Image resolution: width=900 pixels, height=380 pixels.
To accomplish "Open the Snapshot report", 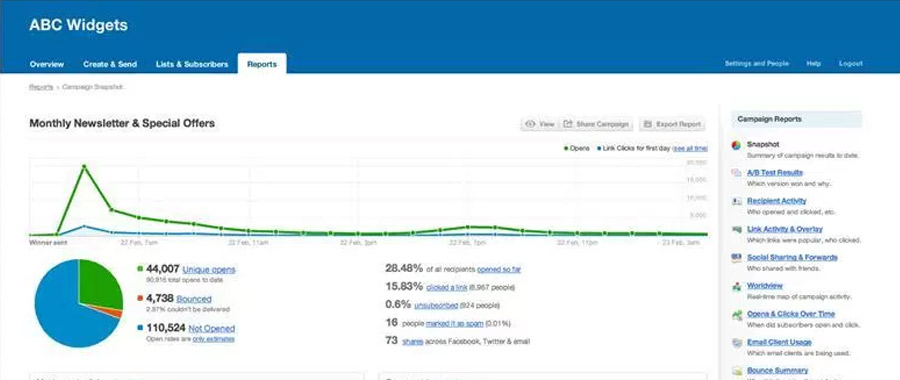I will click(763, 145).
